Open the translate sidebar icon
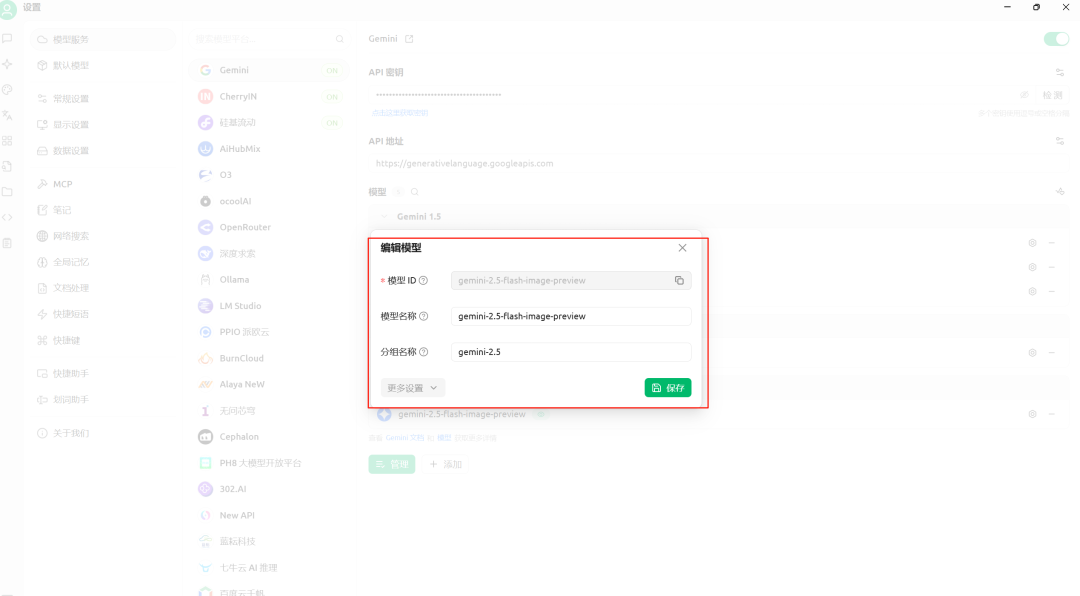This screenshot has height=596, width=1080. point(8,115)
